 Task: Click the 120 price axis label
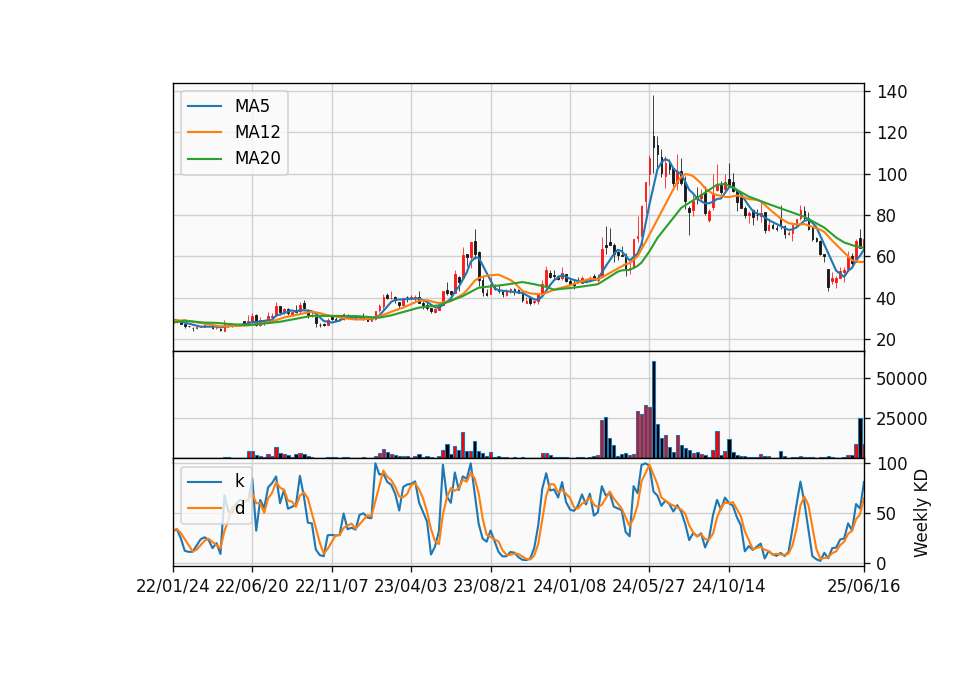(892, 133)
